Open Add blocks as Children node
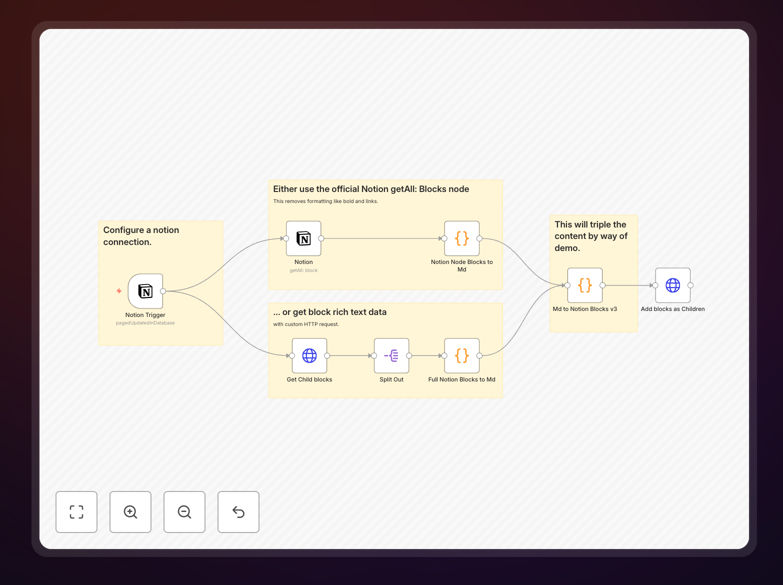Screen dimensions: 783x585 pos(673,285)
